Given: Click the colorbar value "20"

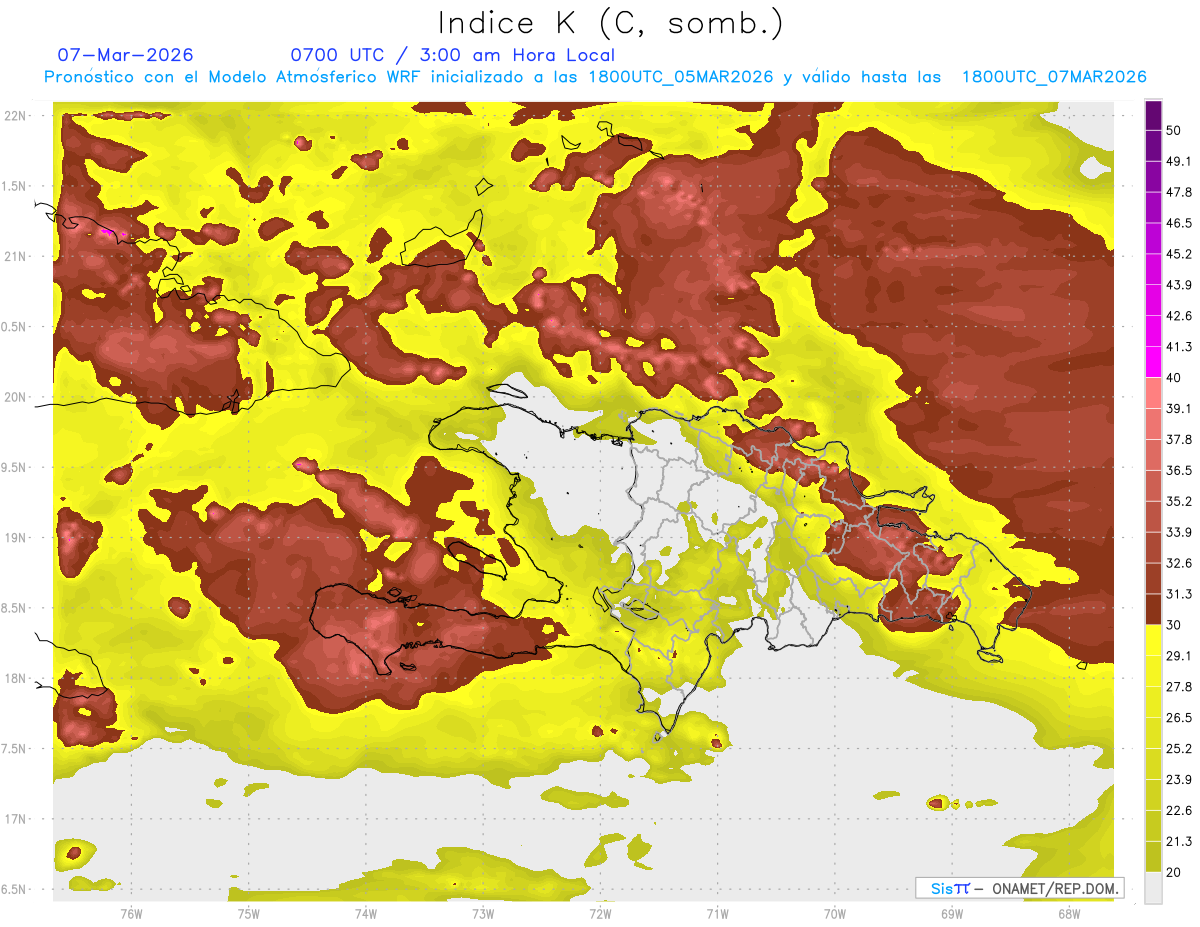Looking at the screenshot, I should point(1174,872).
